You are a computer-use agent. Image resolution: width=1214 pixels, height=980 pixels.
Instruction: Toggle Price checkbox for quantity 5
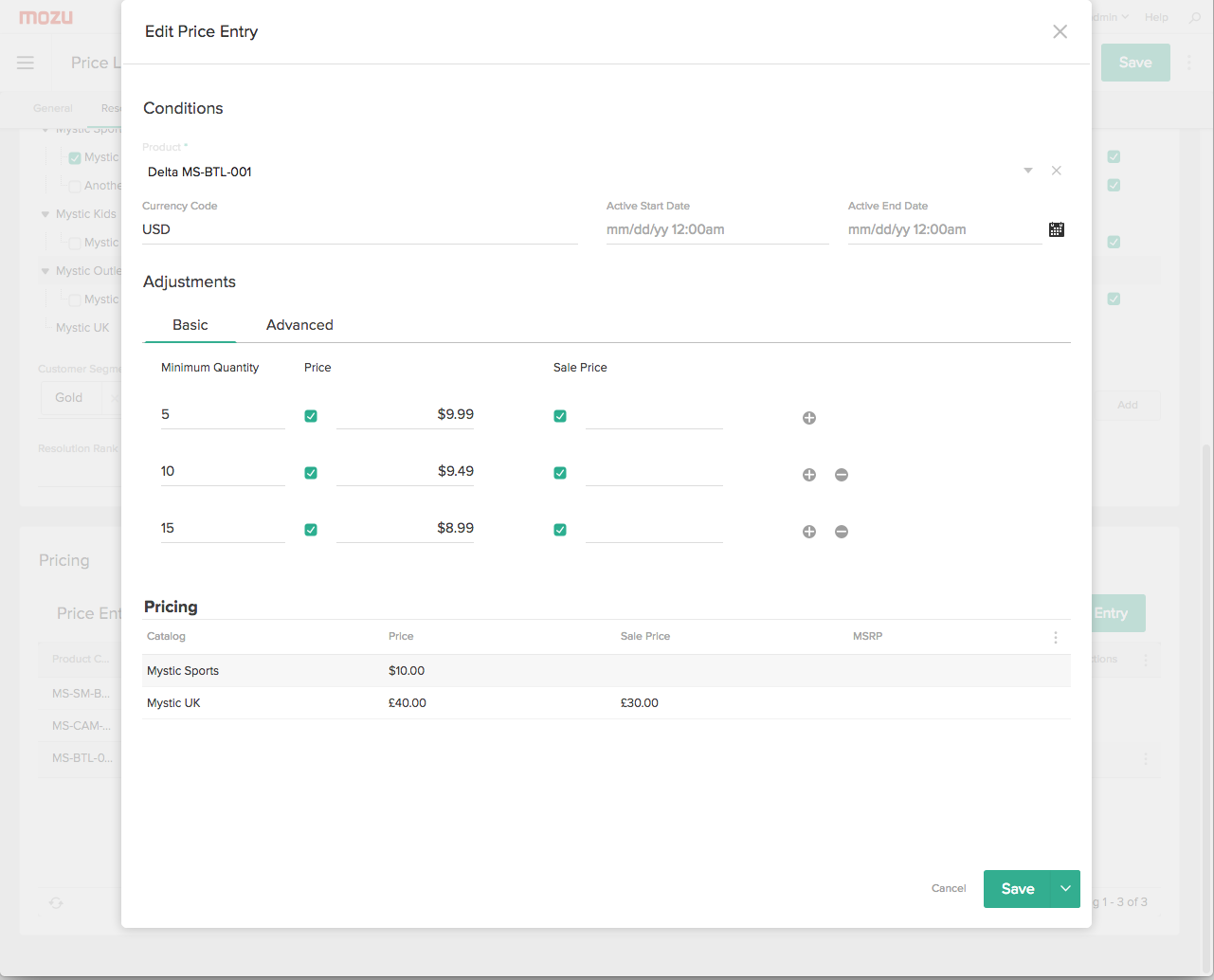pyautogui.click(x=311, y=416)
